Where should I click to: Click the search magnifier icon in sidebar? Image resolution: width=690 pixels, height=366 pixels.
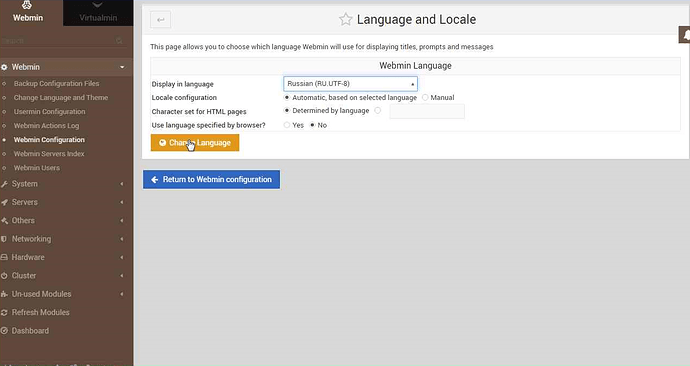click(119, 41)
